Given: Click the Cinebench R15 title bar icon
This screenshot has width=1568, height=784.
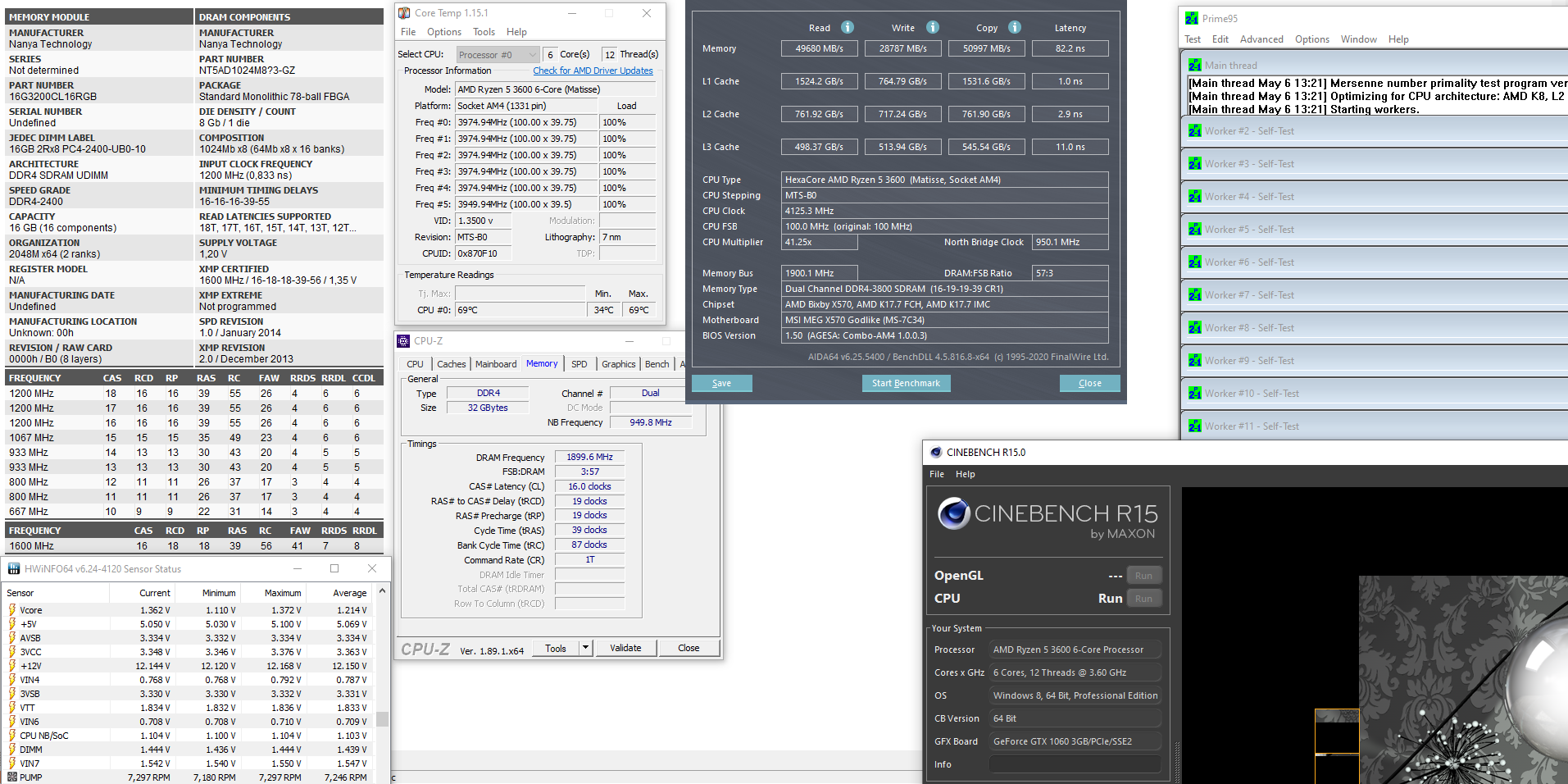Looking at the screenshot, I should point(936,452).
